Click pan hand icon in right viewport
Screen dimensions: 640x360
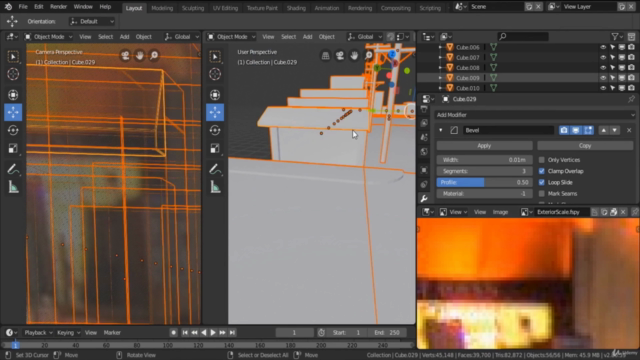pos(354,56)
